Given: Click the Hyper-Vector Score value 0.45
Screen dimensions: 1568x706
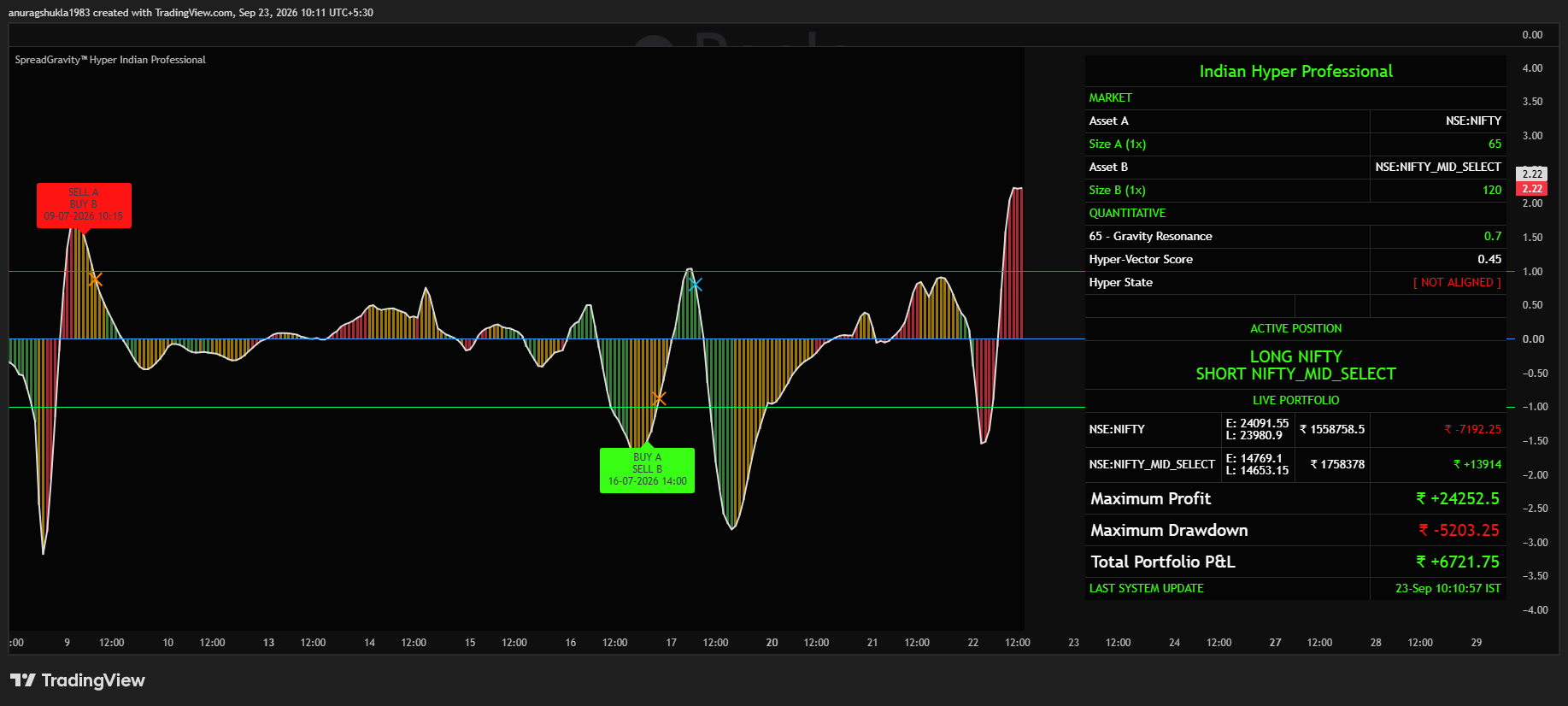Looking at the screenshot, I should point(1489,260).
